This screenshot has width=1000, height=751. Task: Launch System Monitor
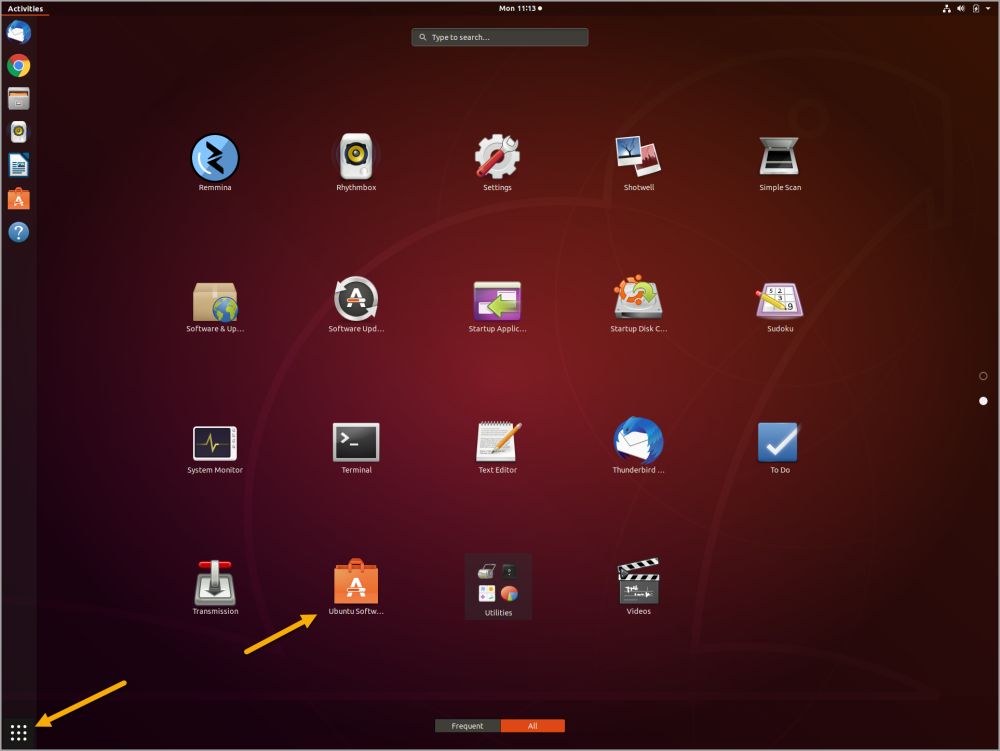[215, 446]
